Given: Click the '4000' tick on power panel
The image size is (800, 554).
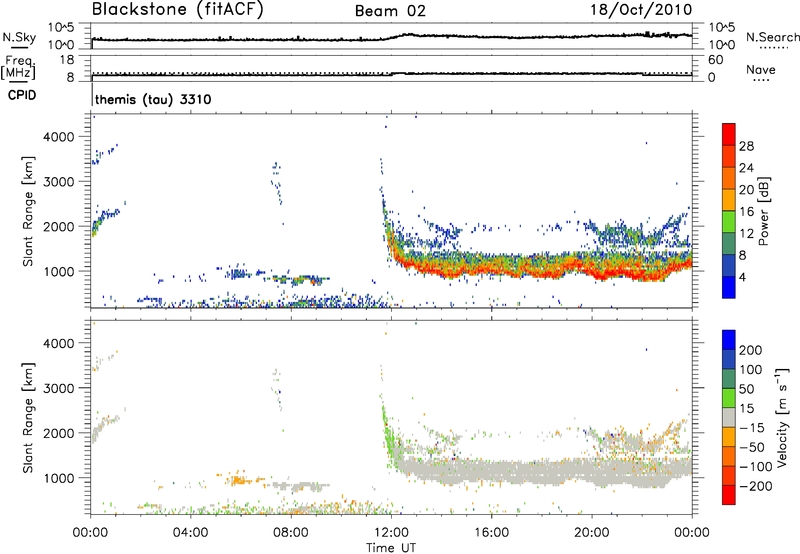Looking at the screenshot, I should point(59,137).
